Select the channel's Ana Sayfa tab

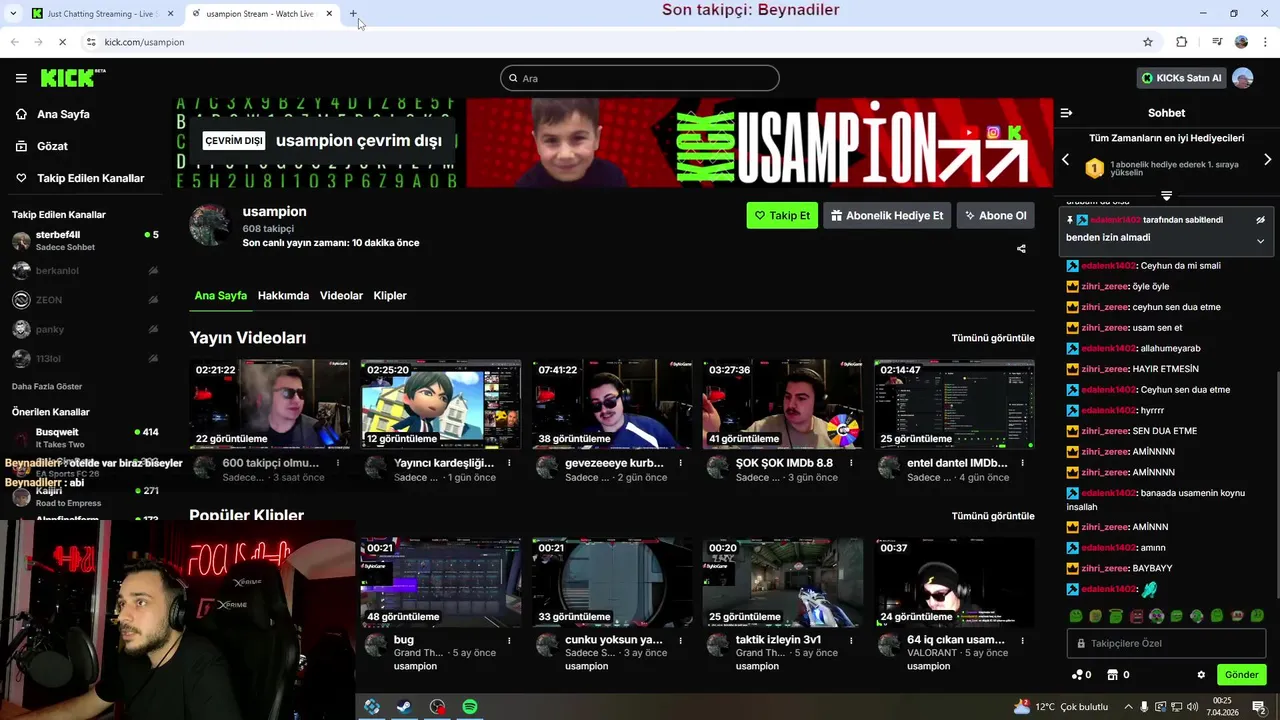[x=220, y=296]
